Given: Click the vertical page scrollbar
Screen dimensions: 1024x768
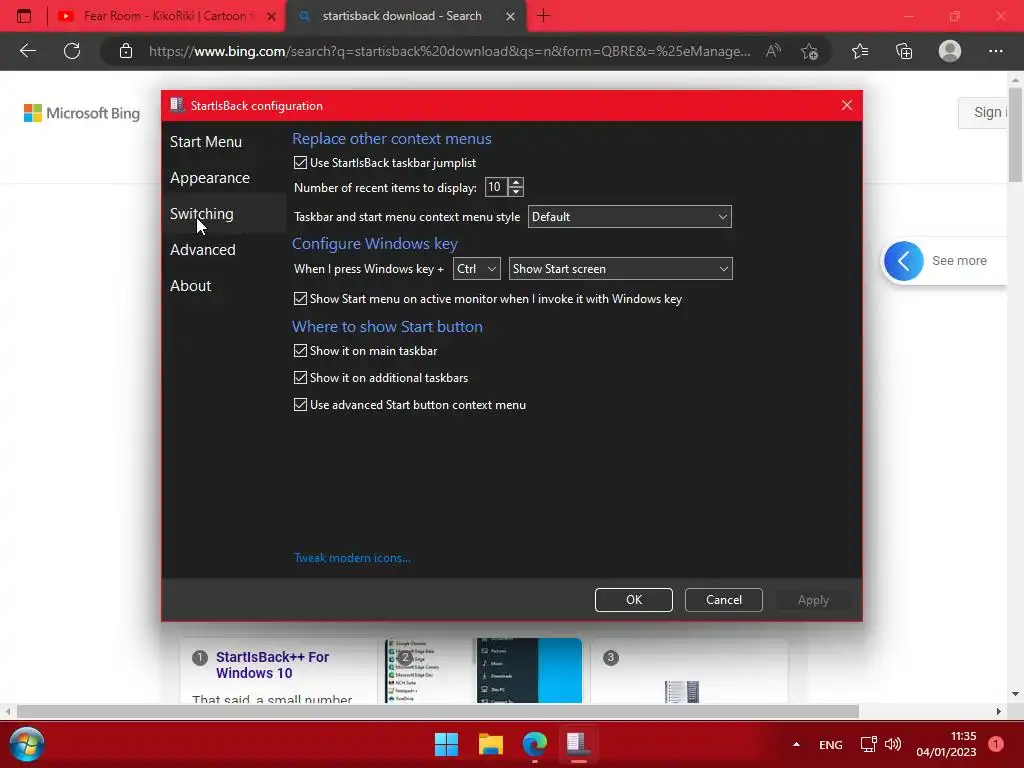Looking at the screenshot, I should (x=1015, y=134).
